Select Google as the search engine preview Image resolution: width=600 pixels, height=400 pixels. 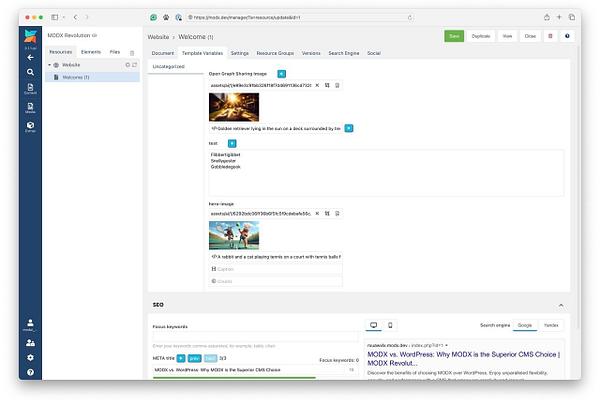coord(525,325)
